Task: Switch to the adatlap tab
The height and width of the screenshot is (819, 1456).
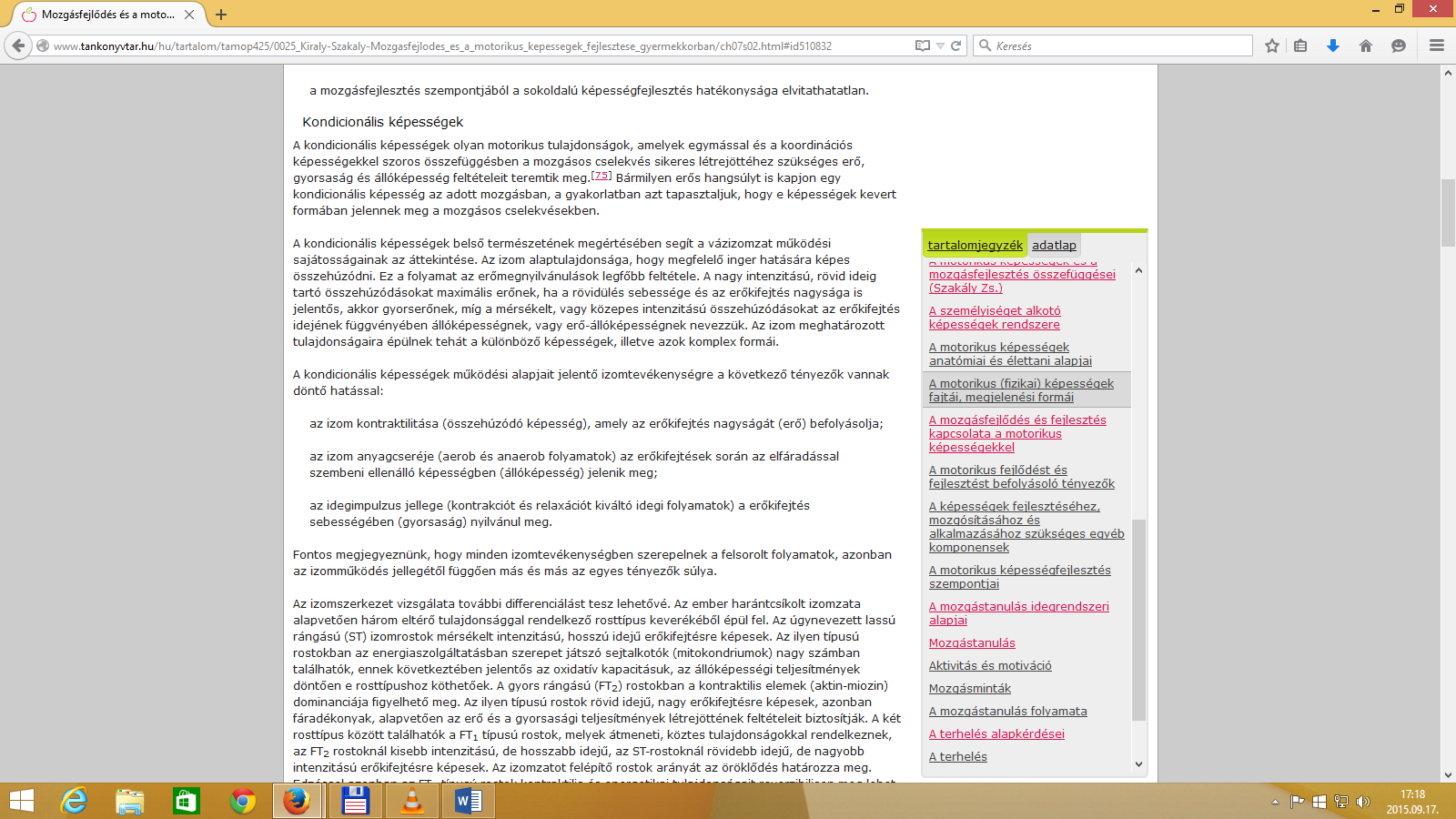Action: pyautogui.click(x=1054, y=245)
